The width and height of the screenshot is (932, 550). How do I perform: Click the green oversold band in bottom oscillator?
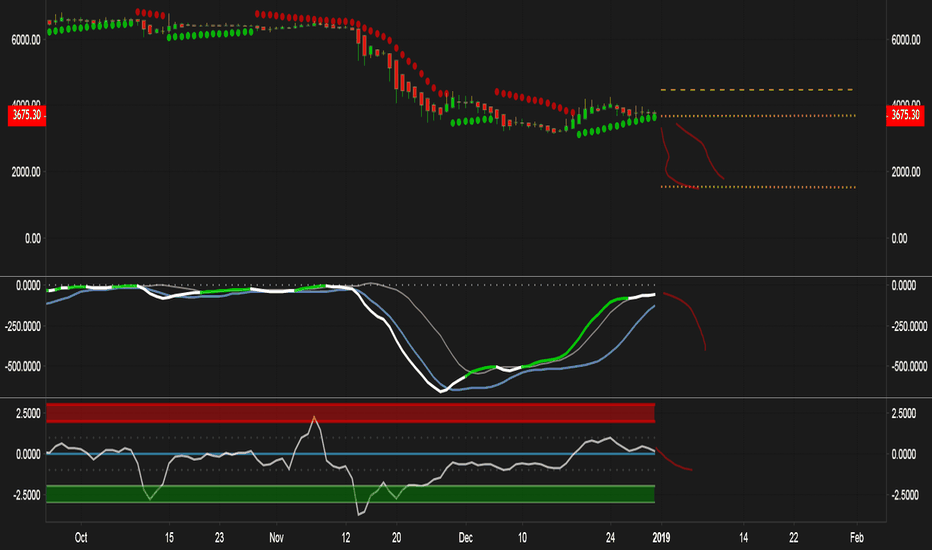(x=351, y=494)
